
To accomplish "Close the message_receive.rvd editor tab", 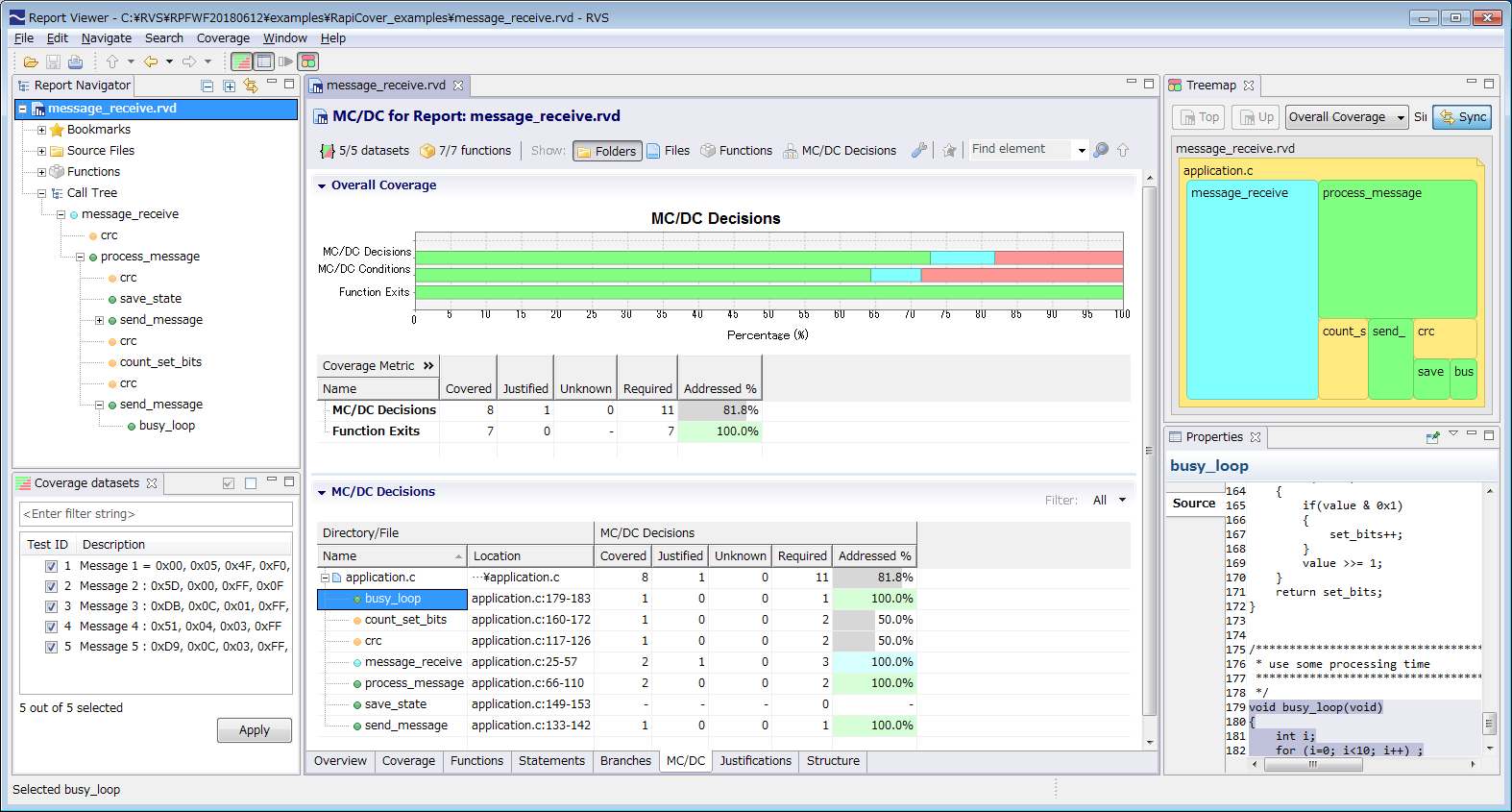I will click(x=458, y=86).
